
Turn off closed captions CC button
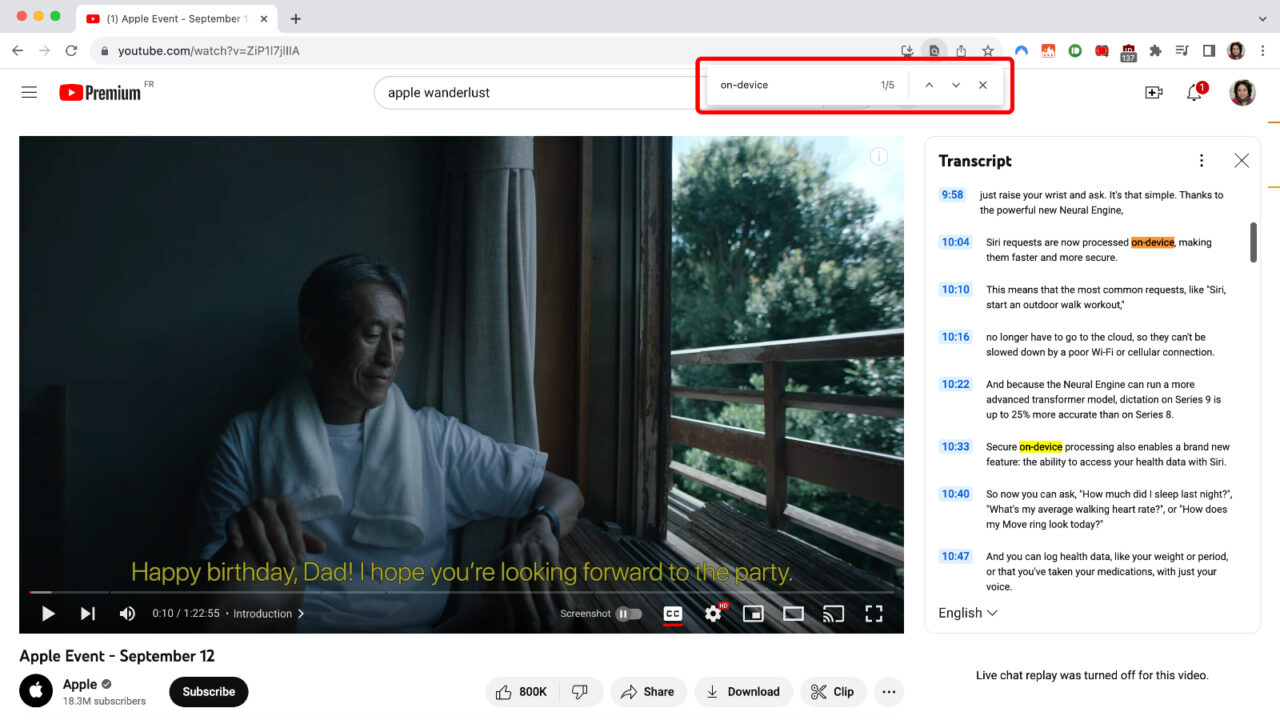[x=673, y=614]
